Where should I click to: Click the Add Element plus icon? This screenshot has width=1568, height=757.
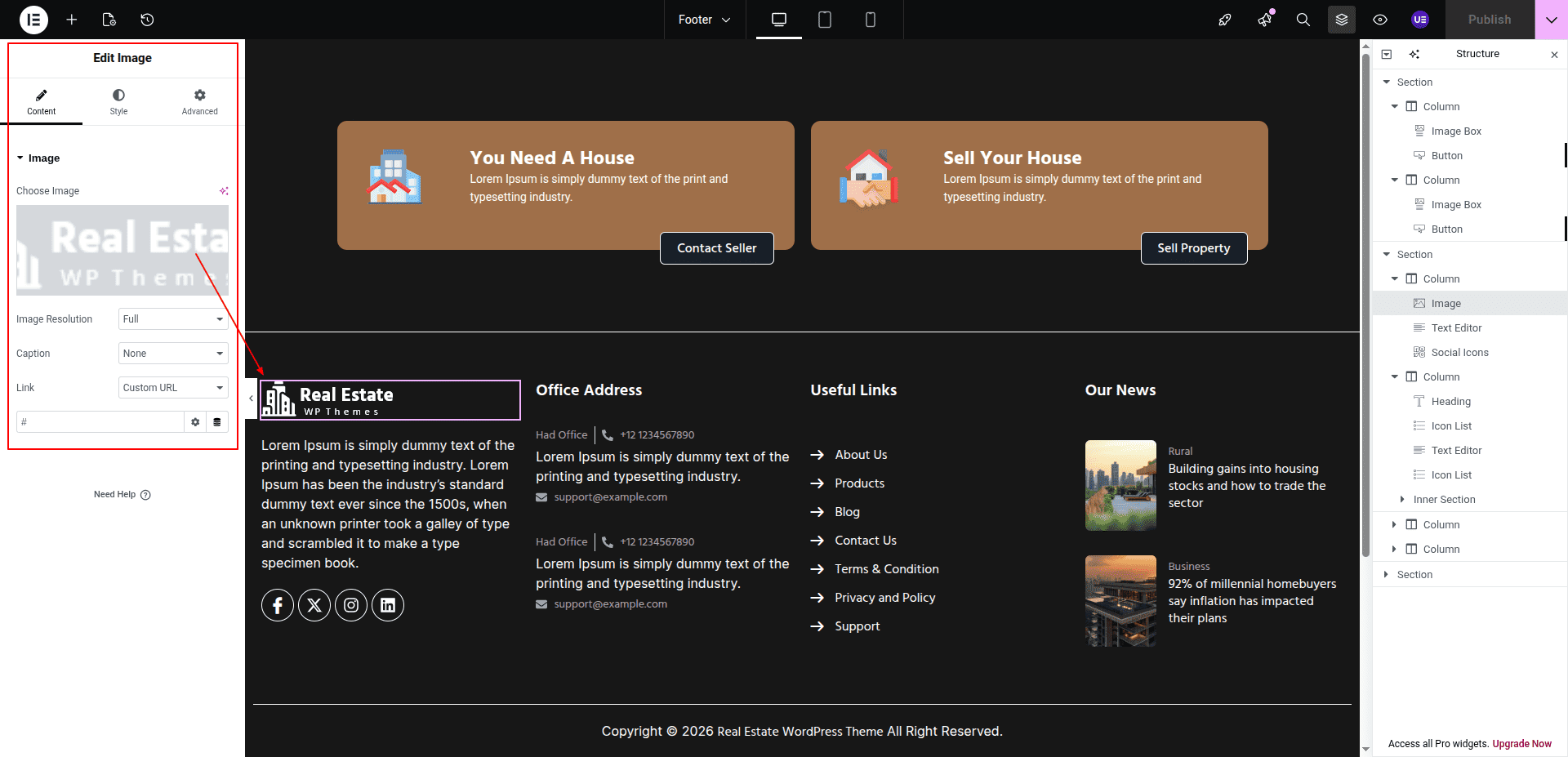point(72,20)
